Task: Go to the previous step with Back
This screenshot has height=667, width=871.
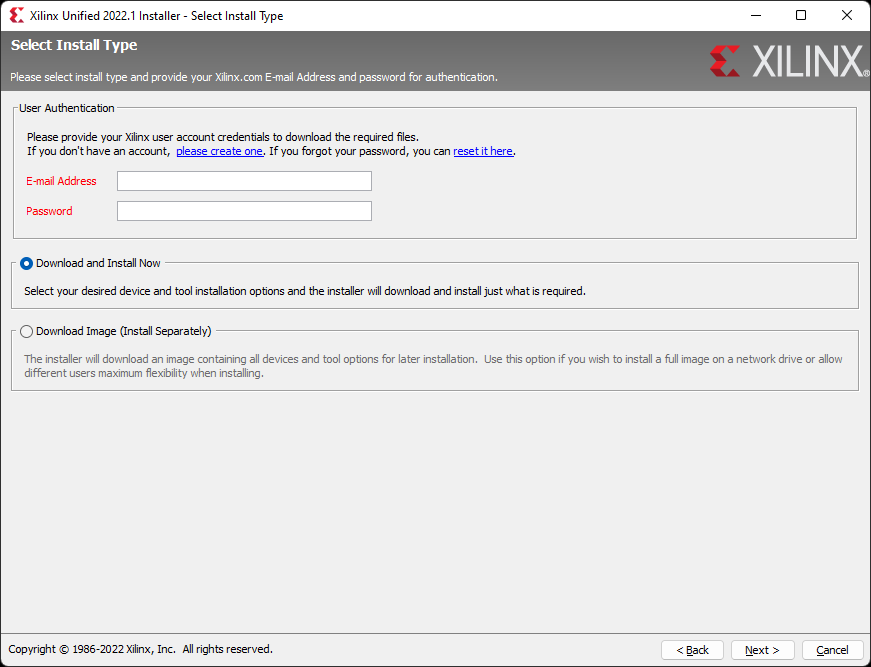Action: tap(692, 650)
